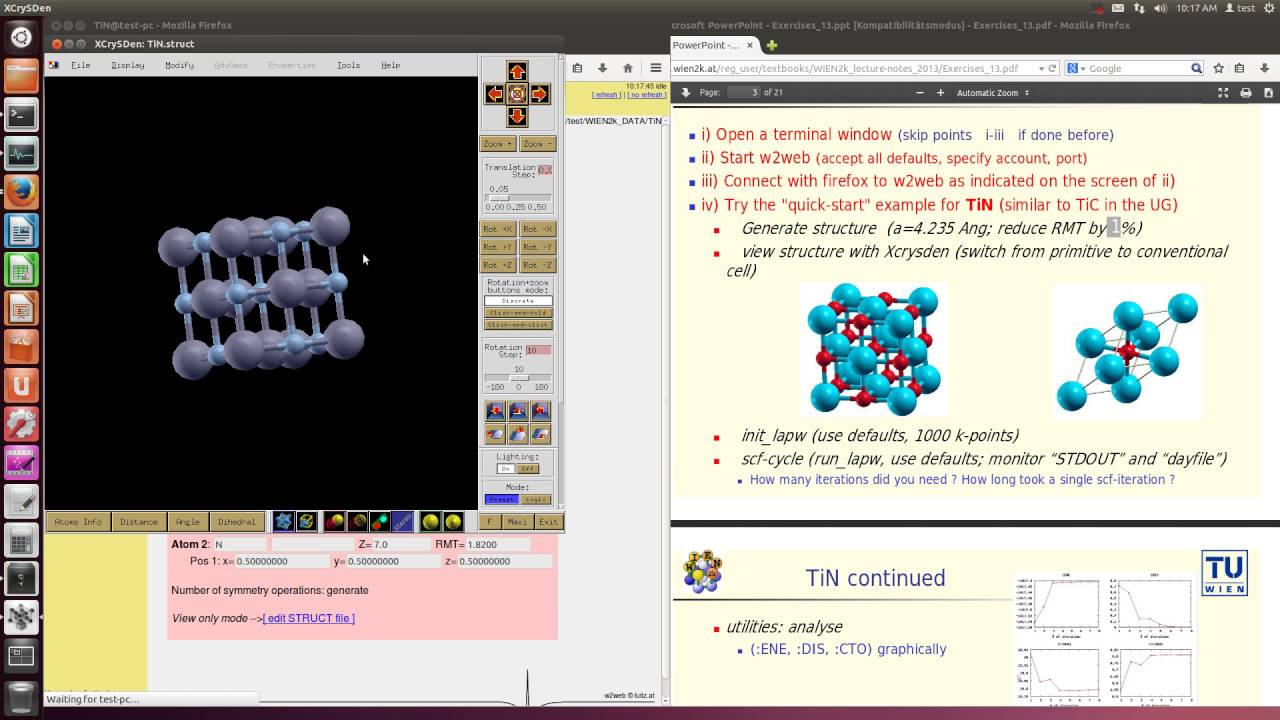The image size is (1280, 720).
Task: Print the PDF from the viewer toolbar
Action: pos(1246,93)
